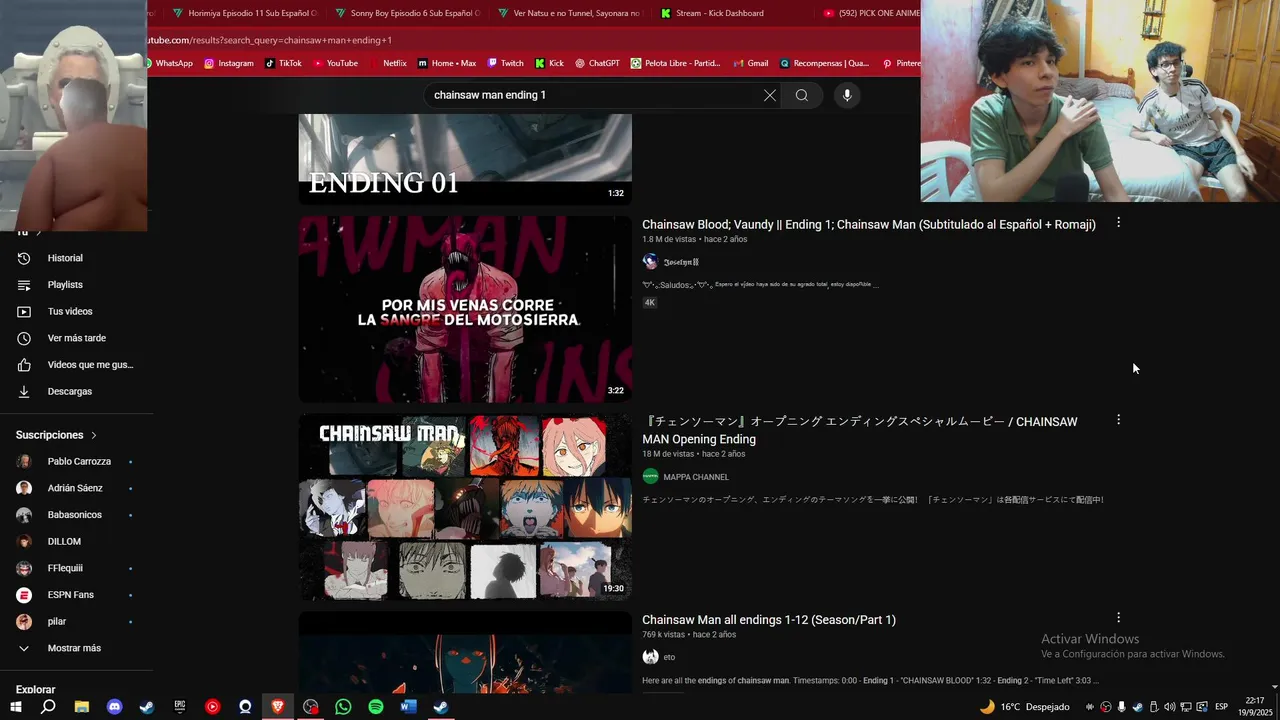Start voice search with the microphone icon
This screenshot has height=720, width=1280.
(847, 95)
